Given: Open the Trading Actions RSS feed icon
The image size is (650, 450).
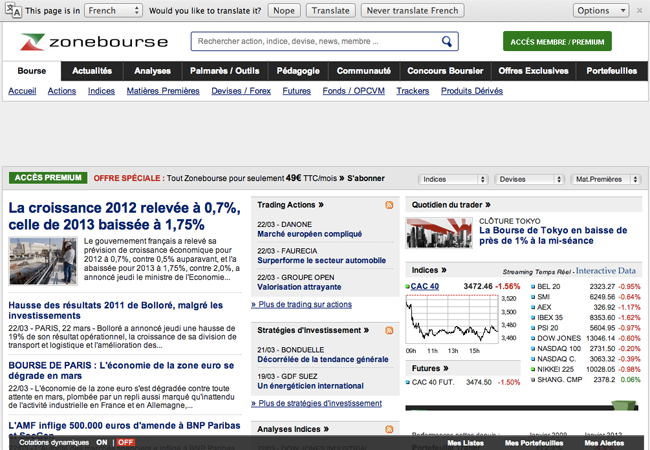Looking at the screenshot, I should [389, 205].
